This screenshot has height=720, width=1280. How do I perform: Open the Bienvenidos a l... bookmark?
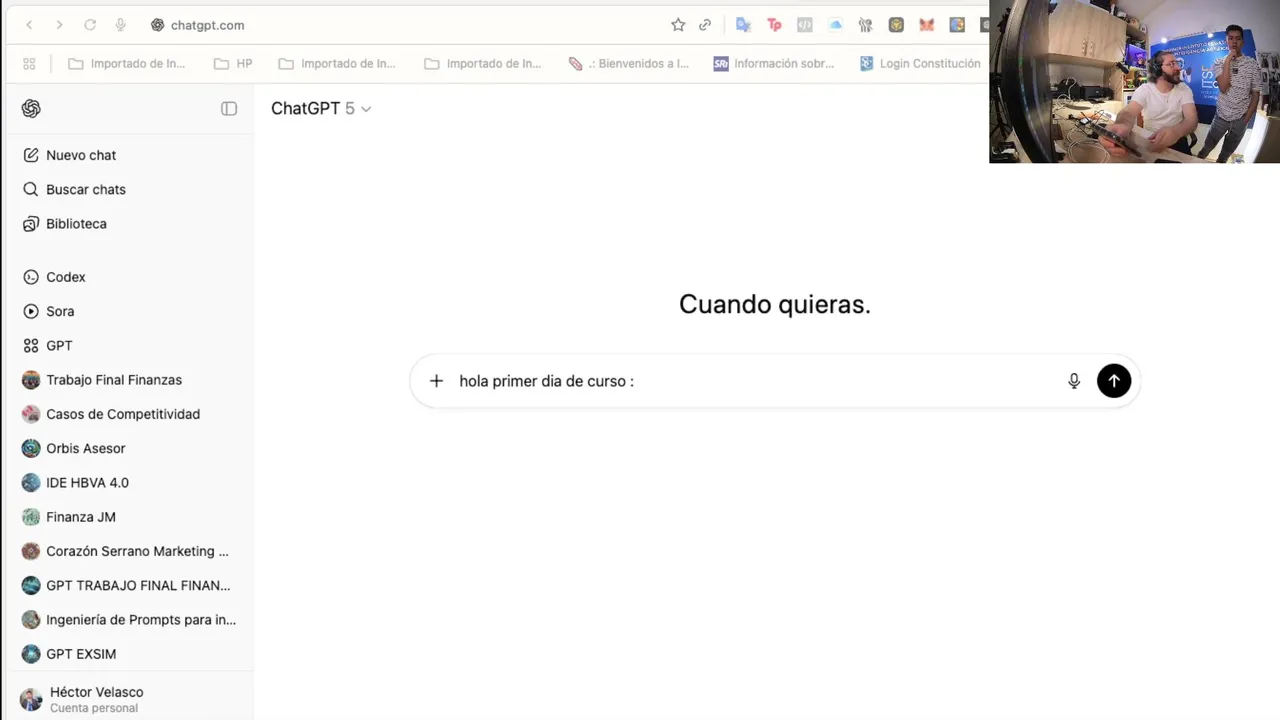coord(629,63)
